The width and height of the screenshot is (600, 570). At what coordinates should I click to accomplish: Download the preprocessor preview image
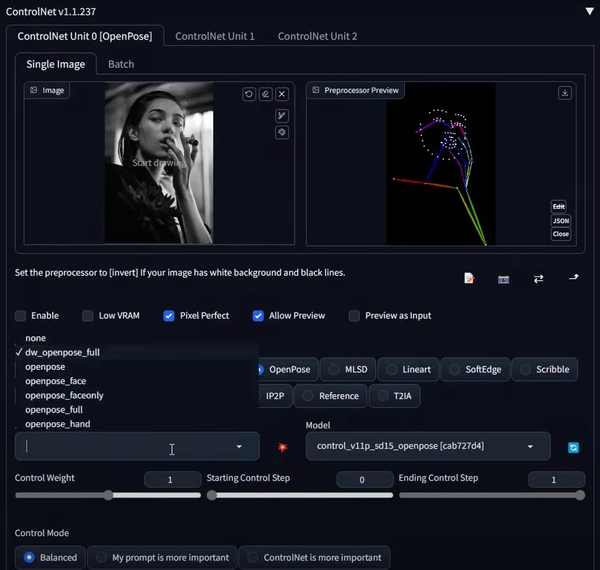click(x=565, y=93)
